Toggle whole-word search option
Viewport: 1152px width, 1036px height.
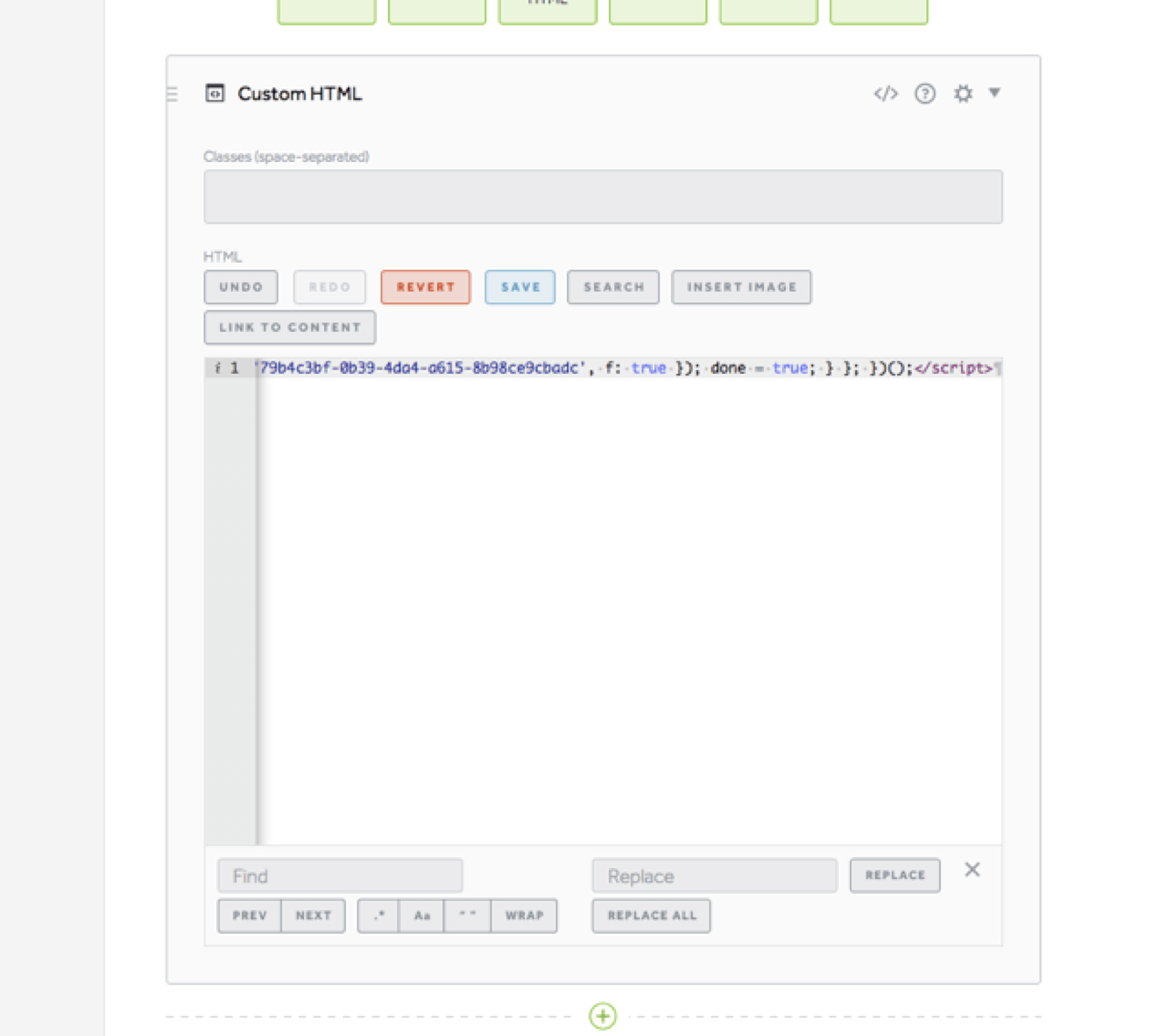click(467, 916)
